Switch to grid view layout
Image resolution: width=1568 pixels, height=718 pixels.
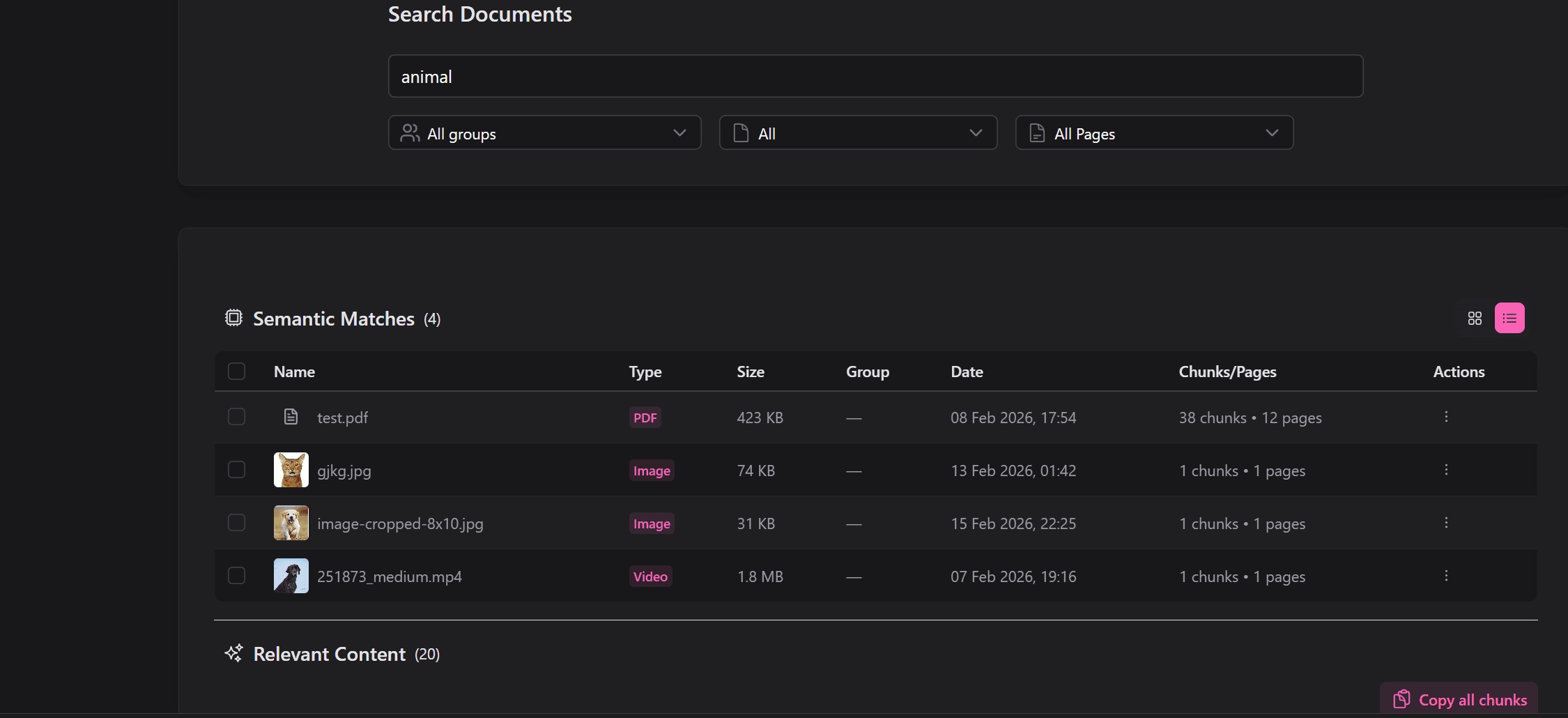pyautogui.click(x=1474, y=318)
